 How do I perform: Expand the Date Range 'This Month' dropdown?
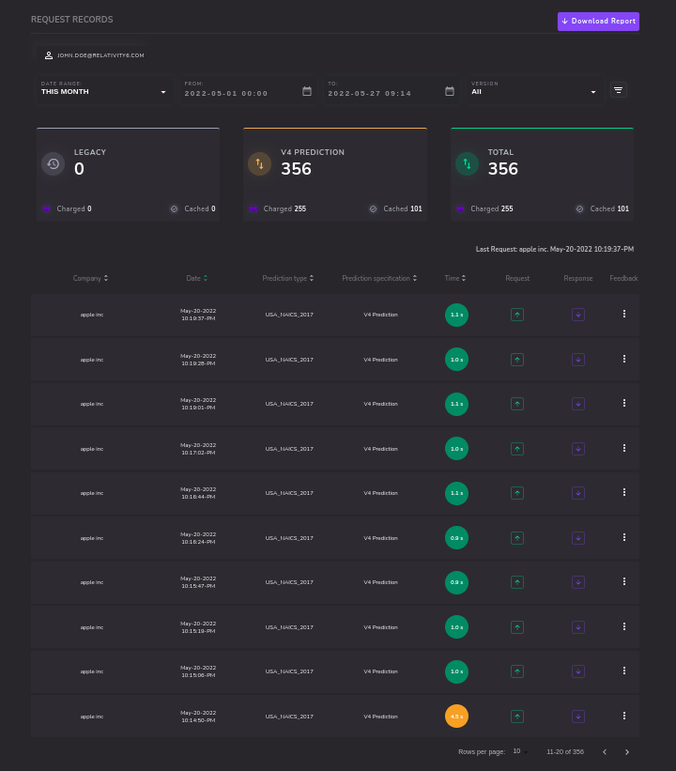click(105, 89)
